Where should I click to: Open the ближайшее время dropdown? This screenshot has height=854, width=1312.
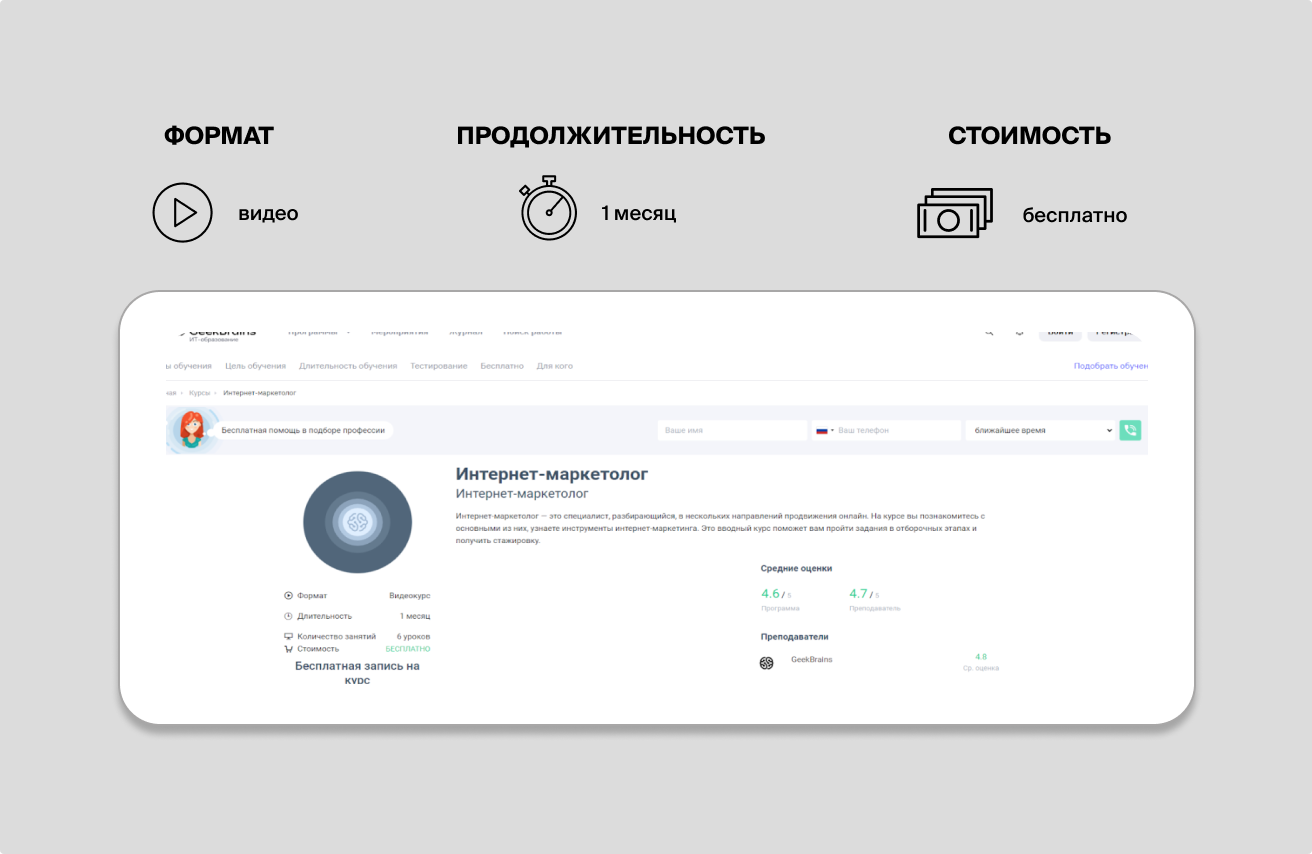coord(1040,430)
